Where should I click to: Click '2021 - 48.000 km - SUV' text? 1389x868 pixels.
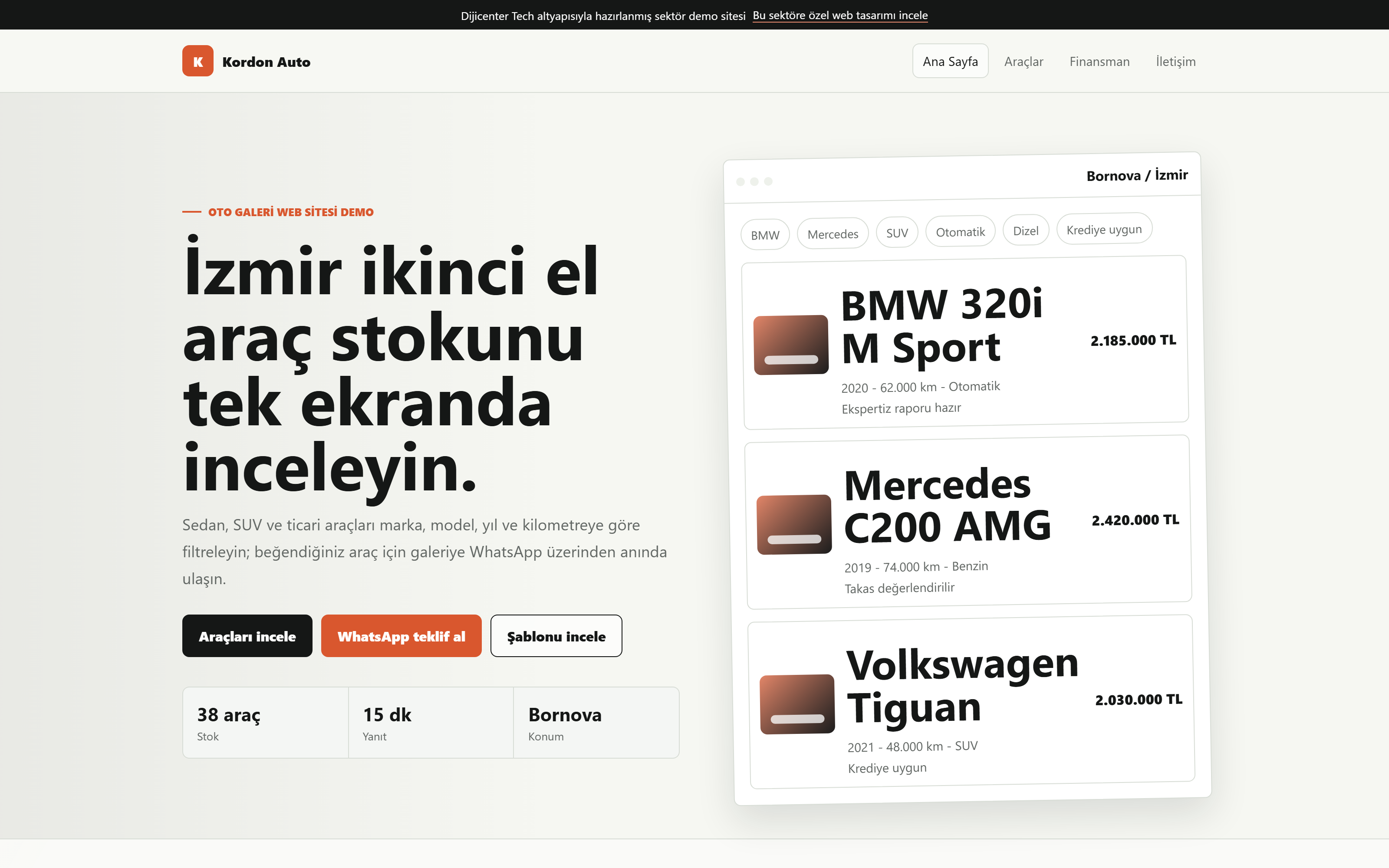point(912,746)
